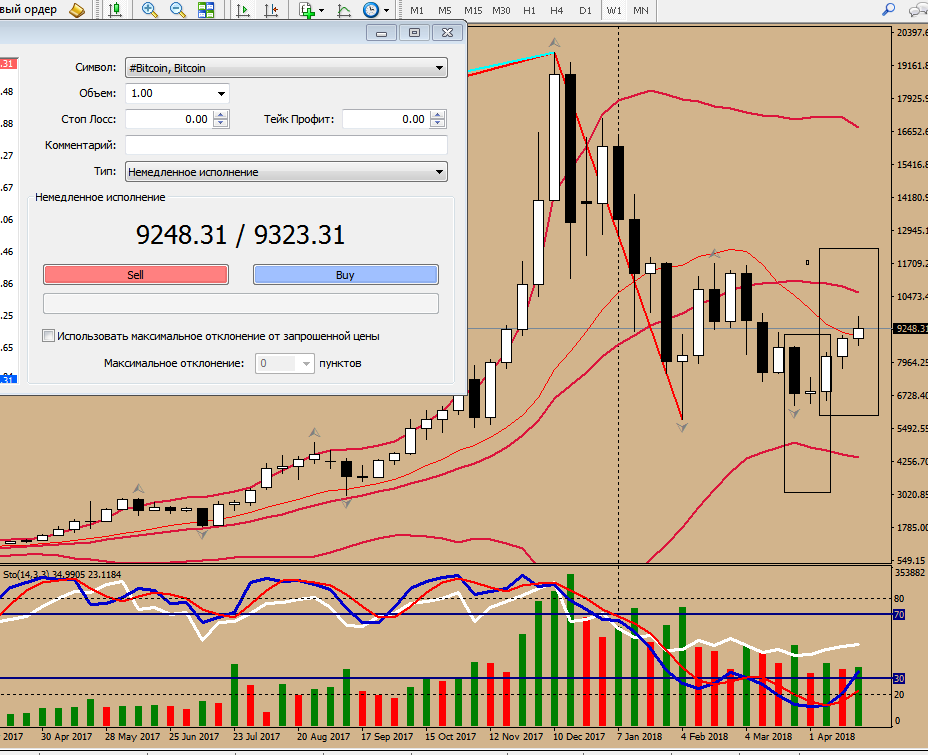928x755 pixels.
Task: Click the zoom out magnifier icon
Action: pyautogui.click(x=178, y=10)
